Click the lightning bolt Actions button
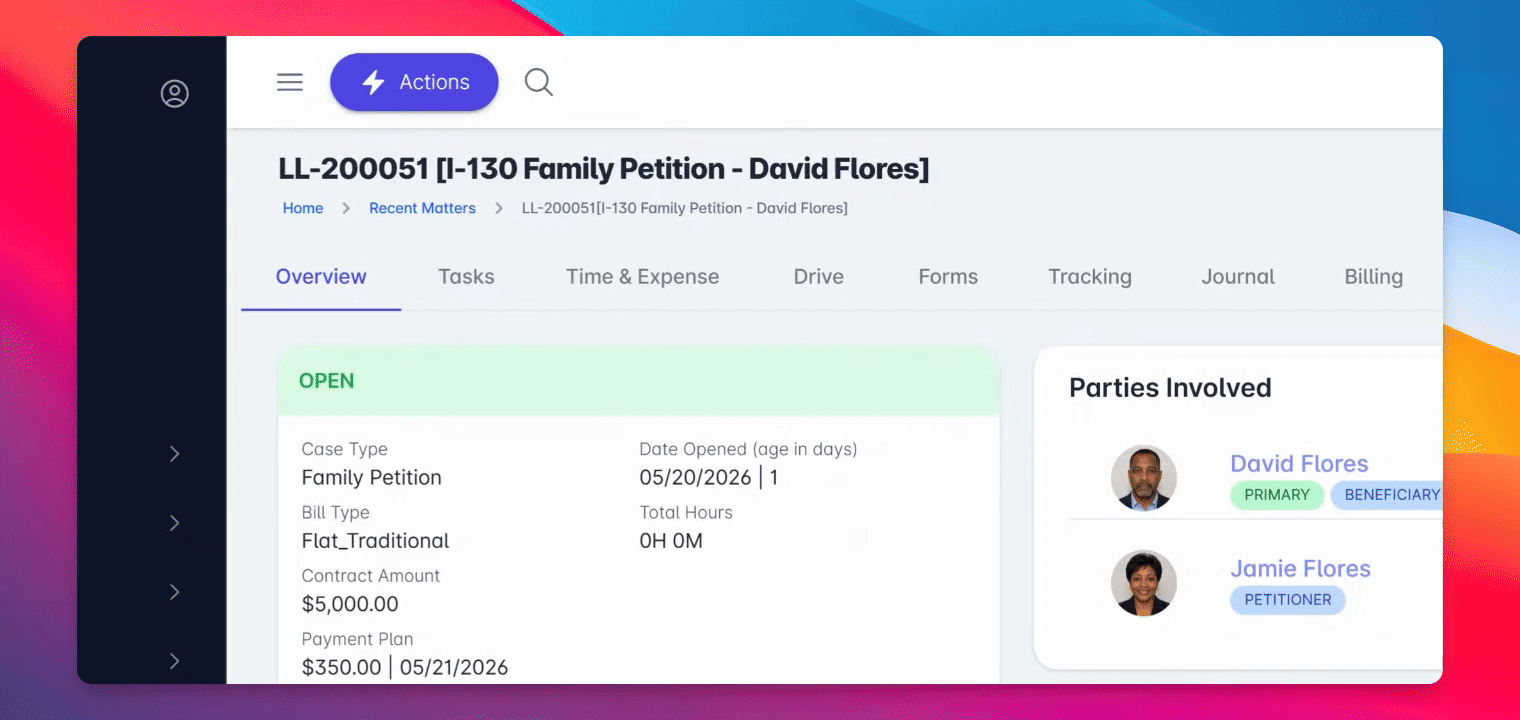This screenshot has height=720, width=1520. 414,82
